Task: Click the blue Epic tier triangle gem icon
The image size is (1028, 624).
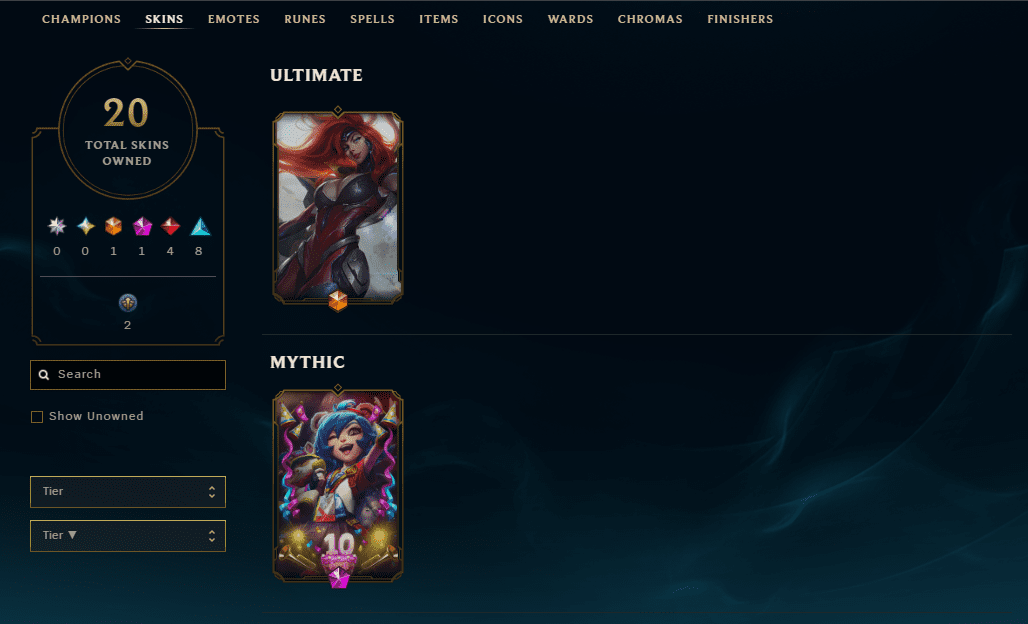Action: 200,226
